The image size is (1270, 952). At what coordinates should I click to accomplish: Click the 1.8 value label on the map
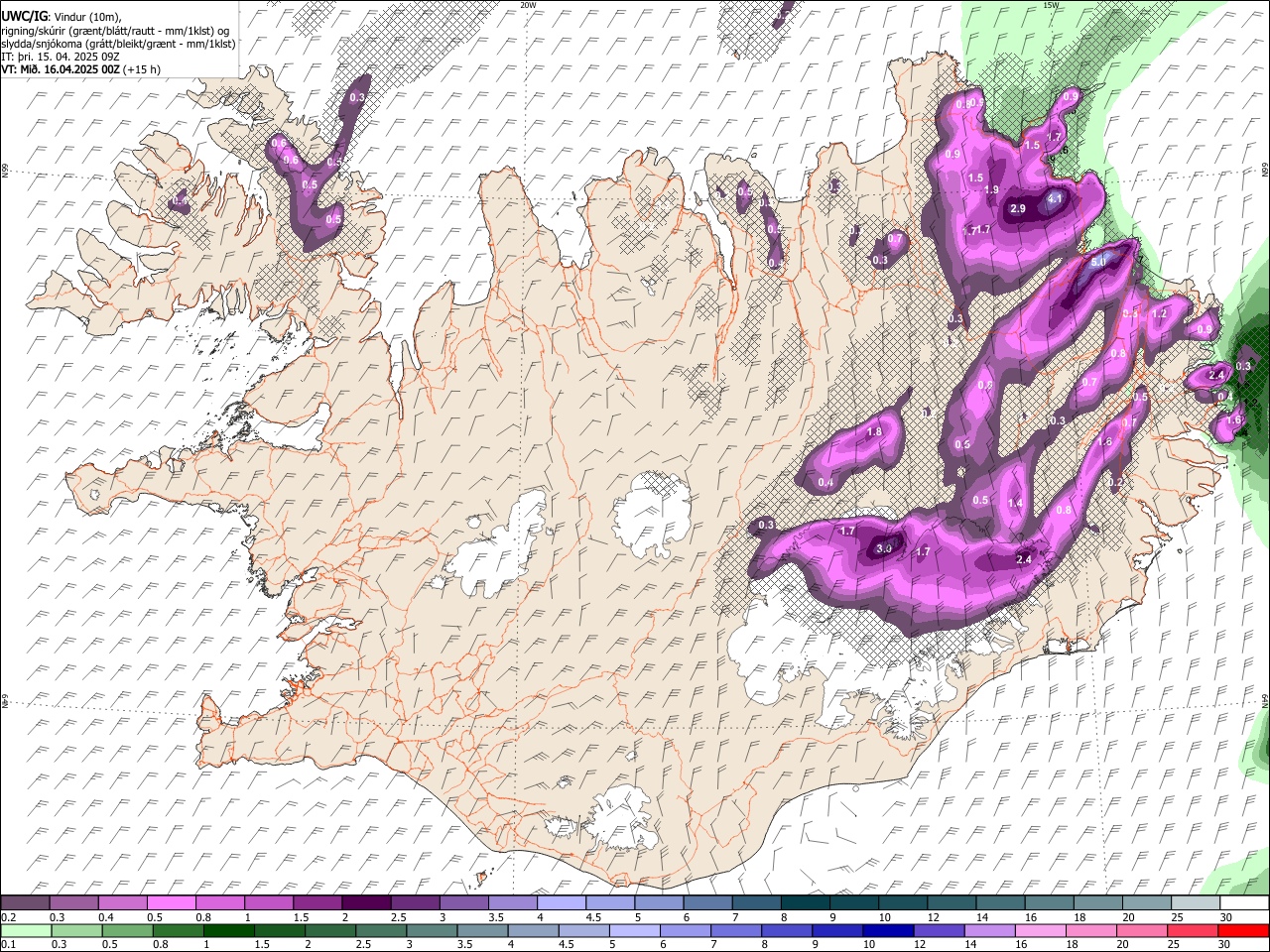pyautogui.click(x=874, y=432)
